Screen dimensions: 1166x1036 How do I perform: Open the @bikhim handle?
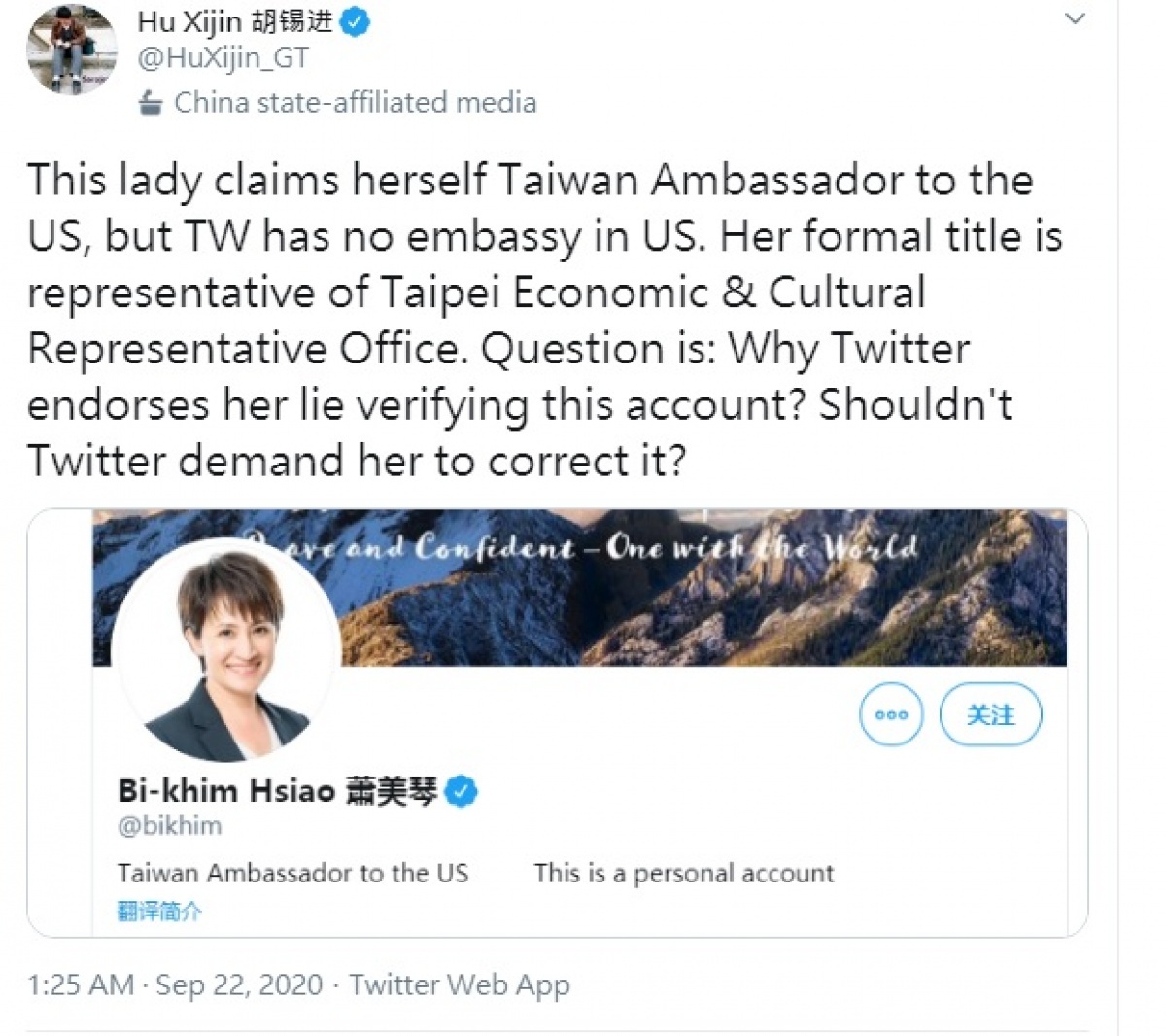tap(170, 826)
